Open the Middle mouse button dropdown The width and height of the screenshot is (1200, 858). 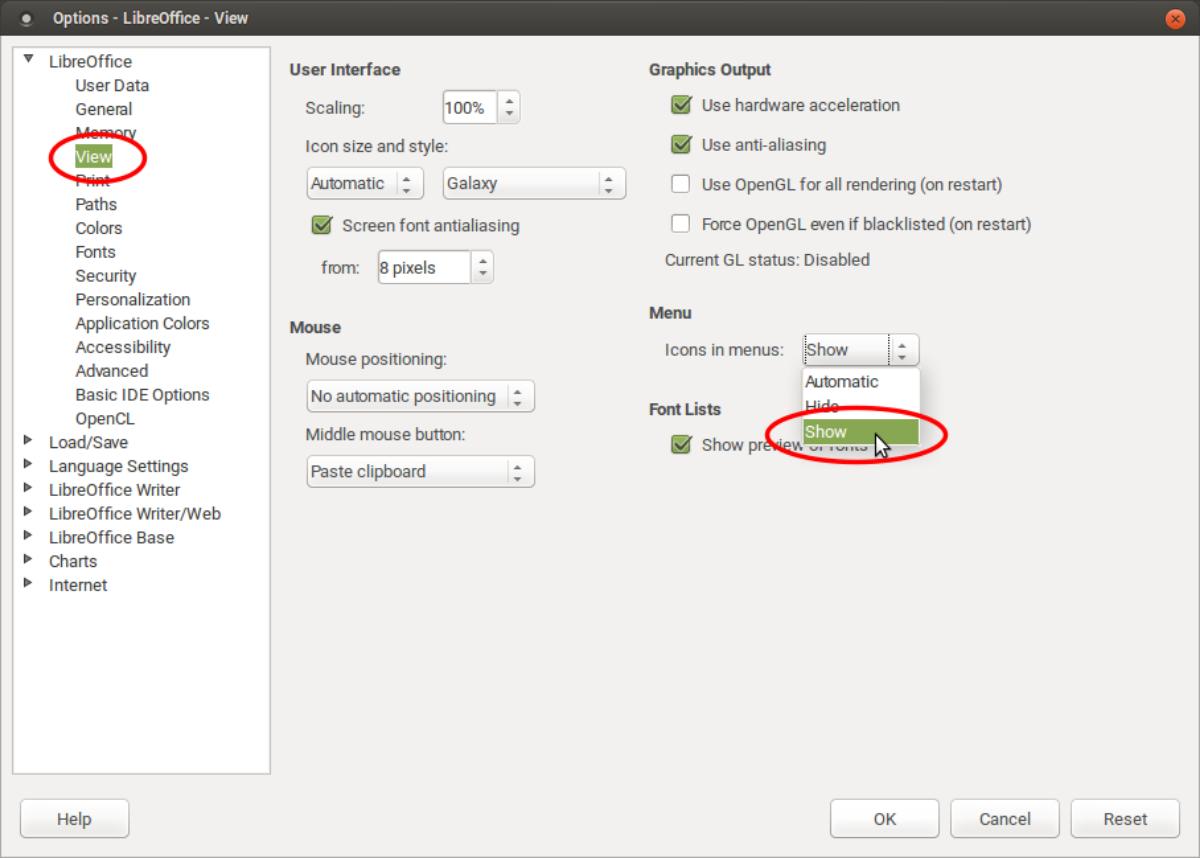(x=419, y=471)
